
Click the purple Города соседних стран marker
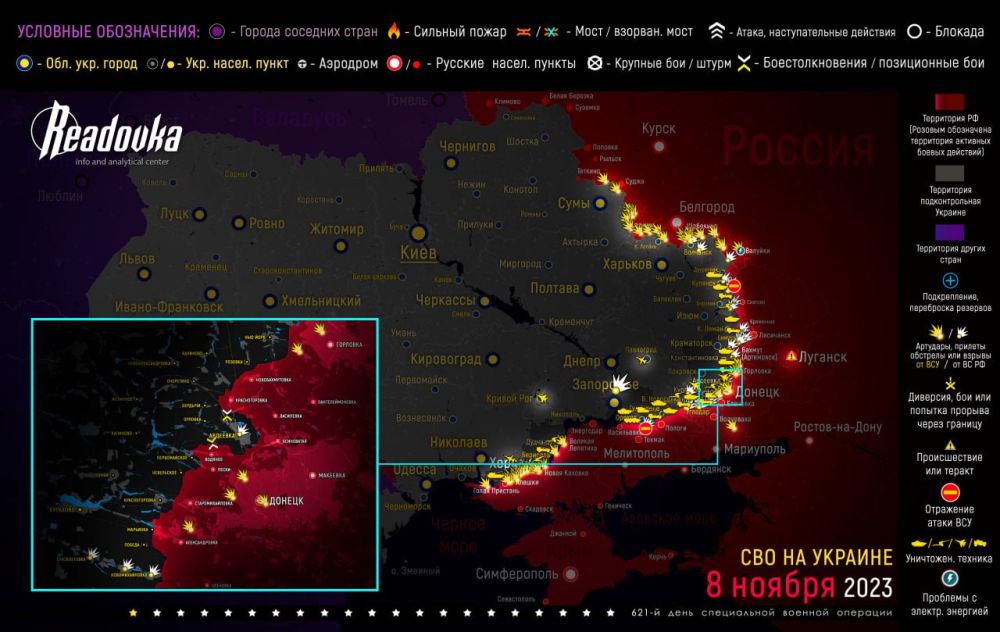click(213, 32)
